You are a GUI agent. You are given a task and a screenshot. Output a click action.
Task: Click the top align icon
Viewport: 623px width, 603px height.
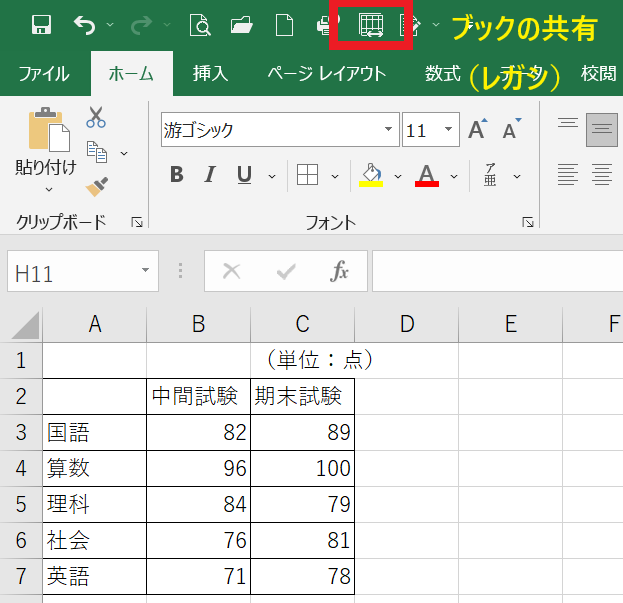click(568, 122)
